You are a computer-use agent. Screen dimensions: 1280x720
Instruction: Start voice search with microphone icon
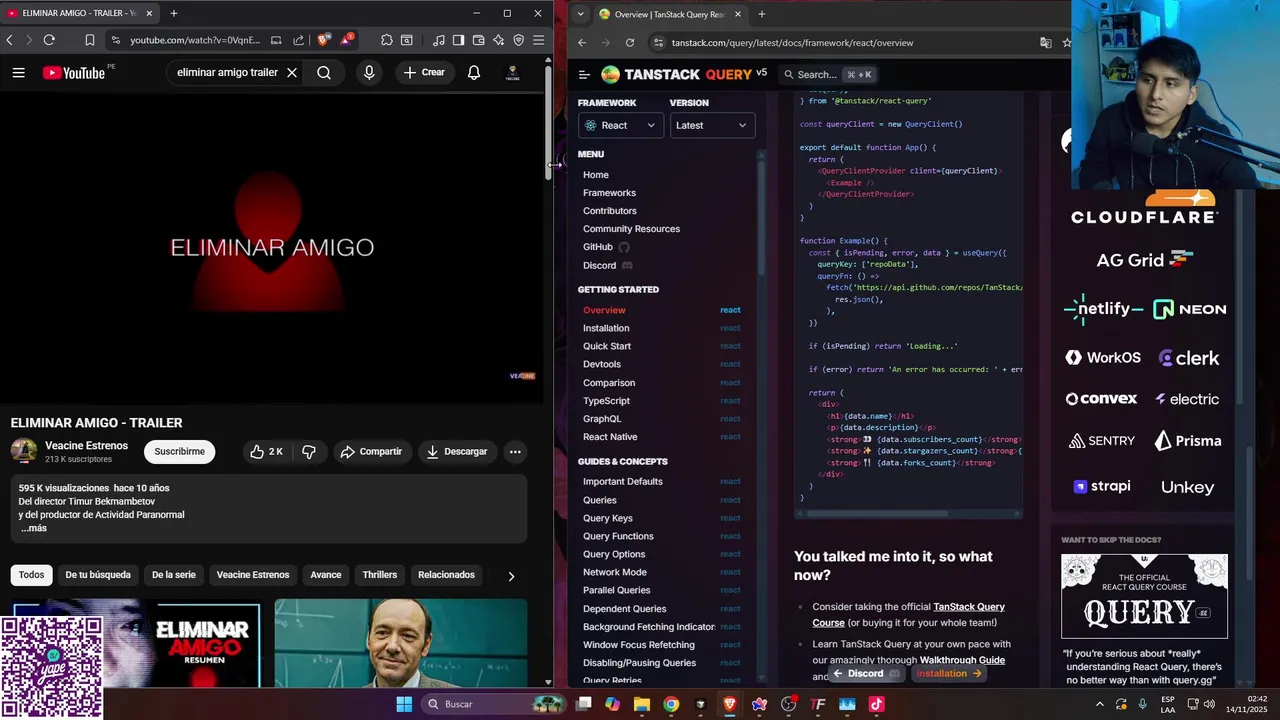[369, 73]
